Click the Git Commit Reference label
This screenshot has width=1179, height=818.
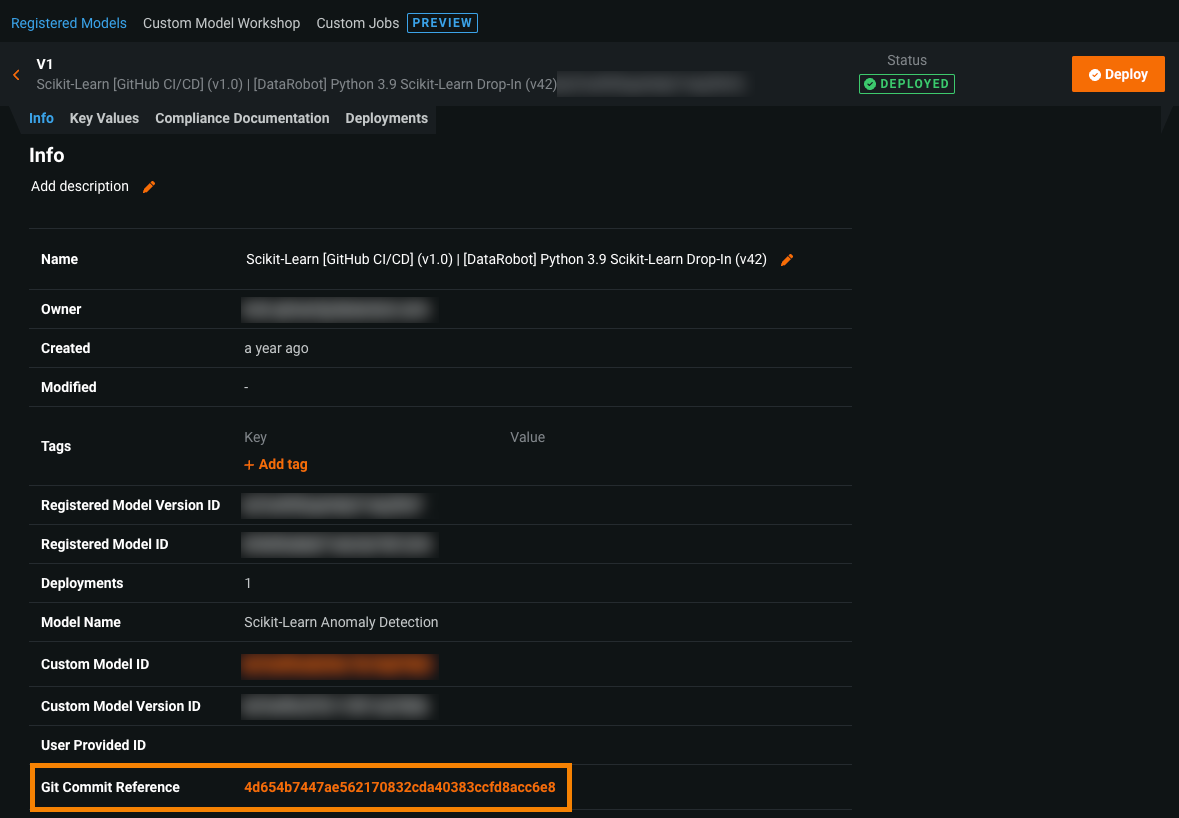(x=110, y=787)
